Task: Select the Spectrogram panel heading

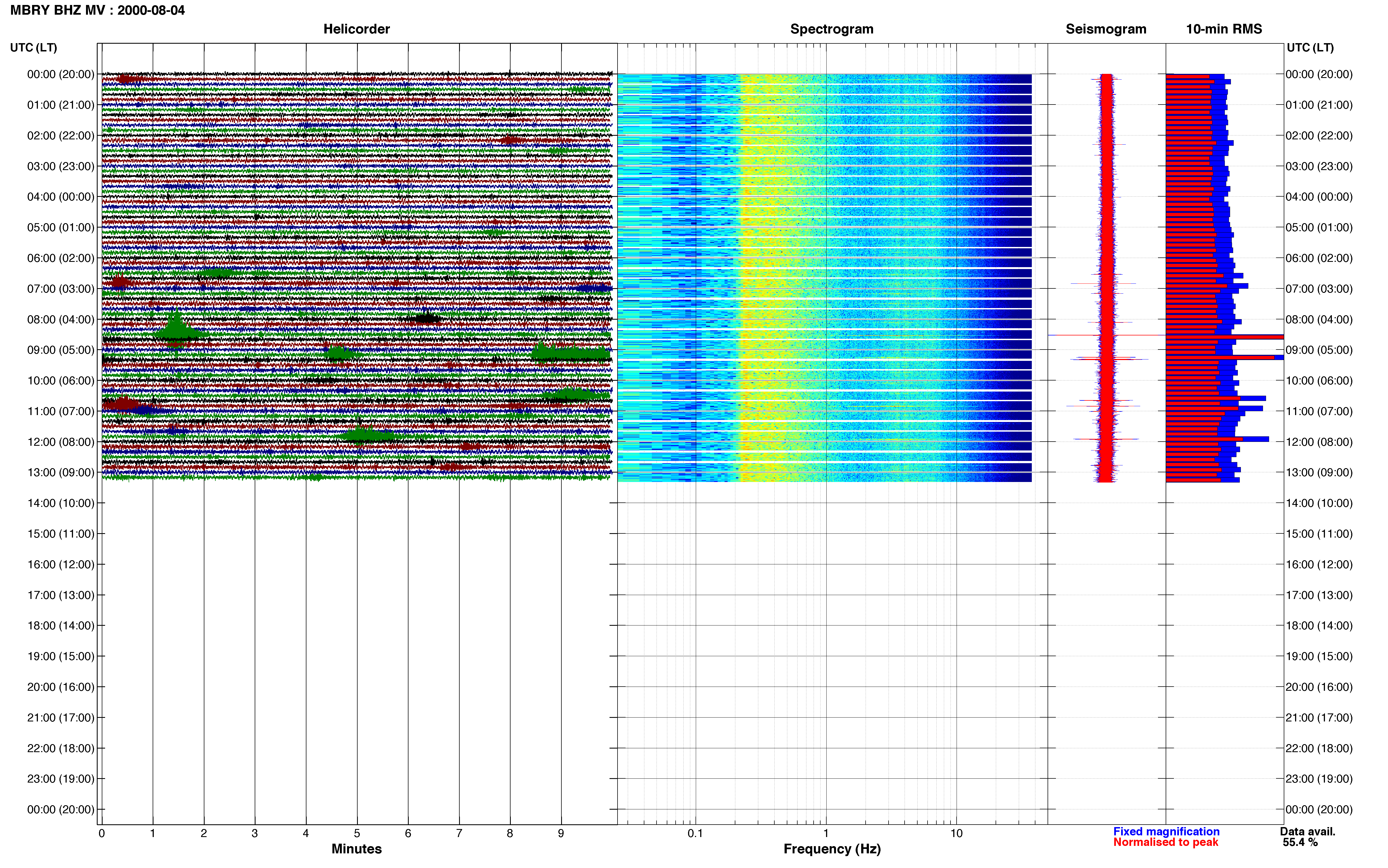Action: tap(832, 29)
